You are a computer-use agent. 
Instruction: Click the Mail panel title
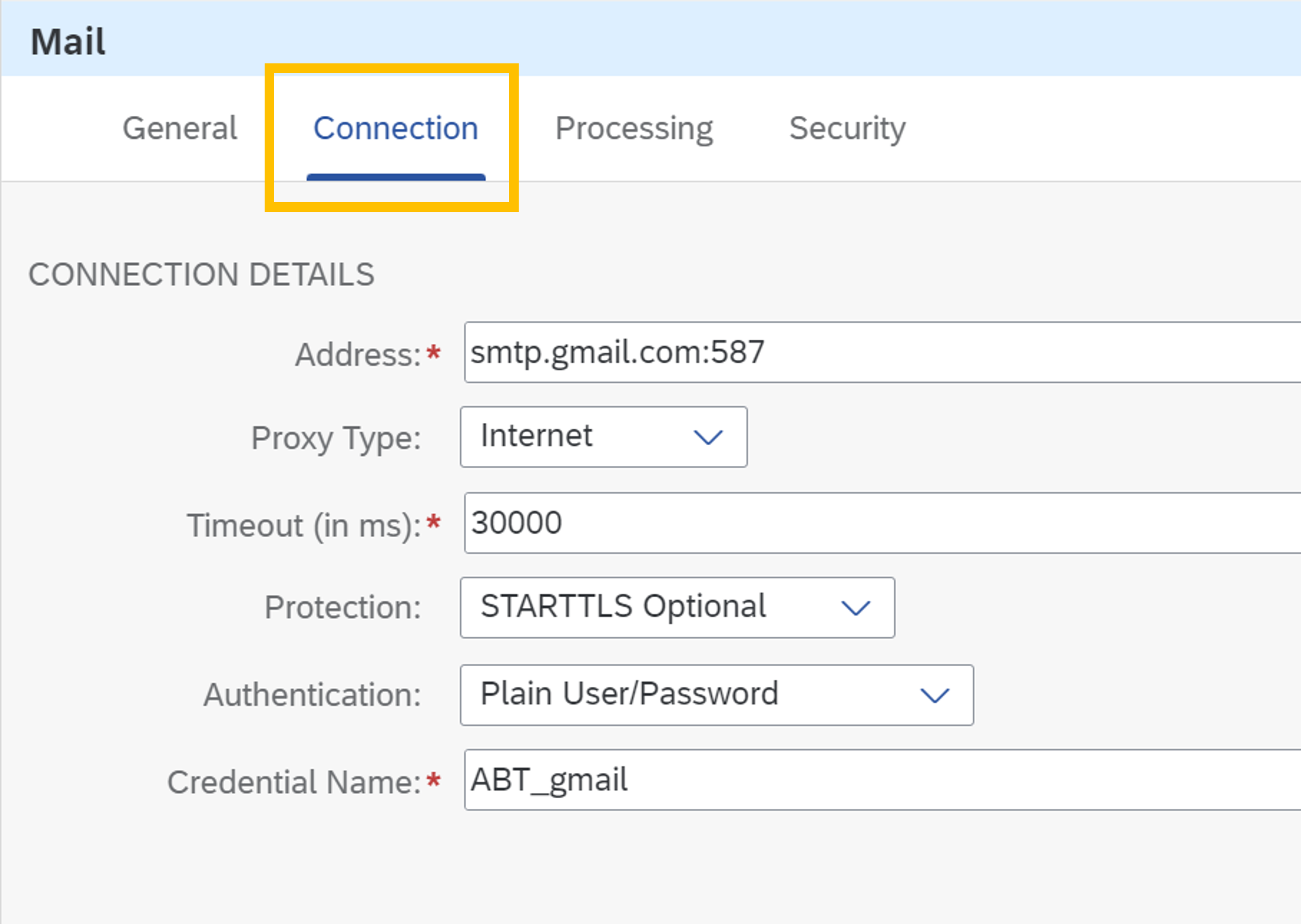(68, 41)
